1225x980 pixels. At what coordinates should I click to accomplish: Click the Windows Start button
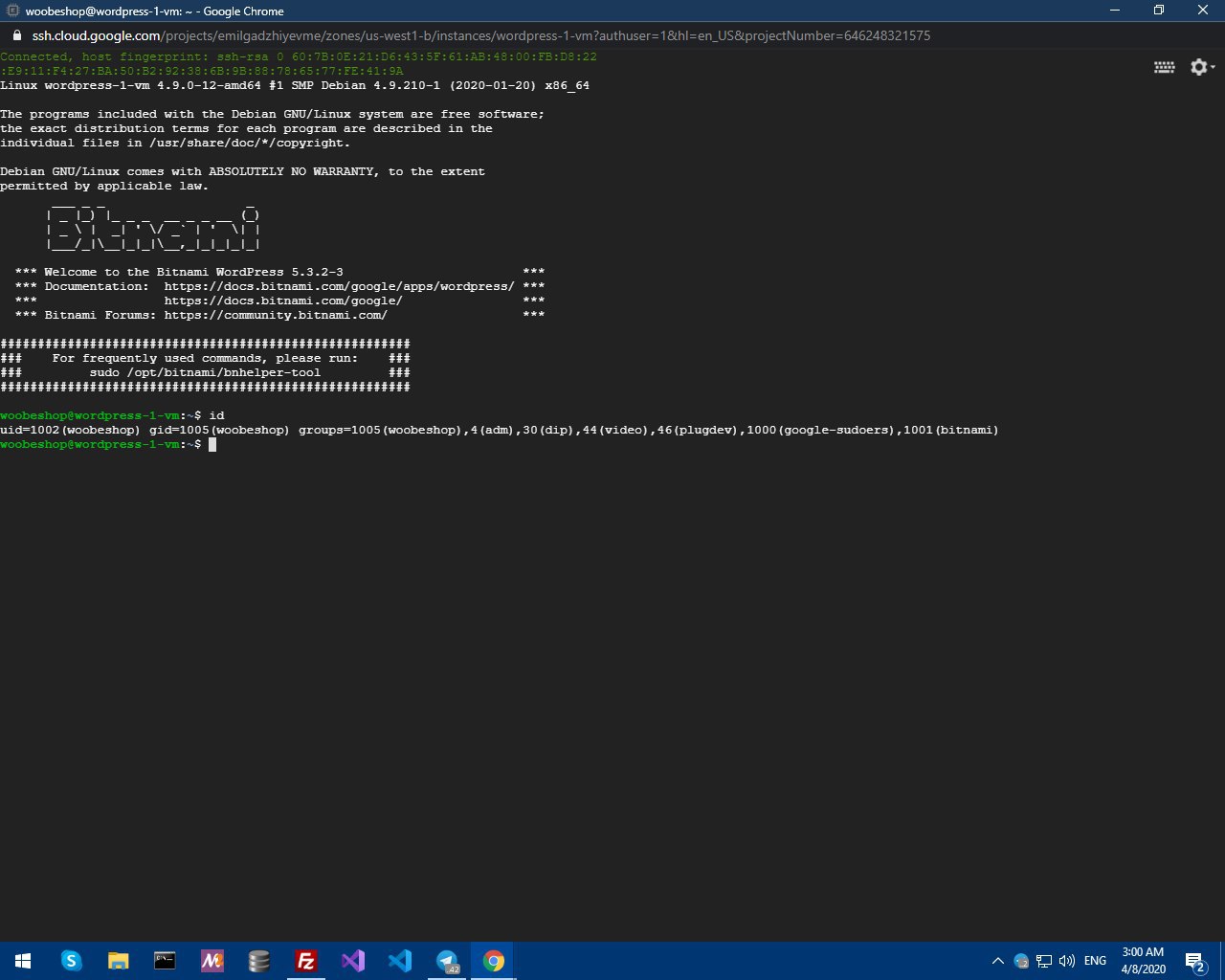23,961
